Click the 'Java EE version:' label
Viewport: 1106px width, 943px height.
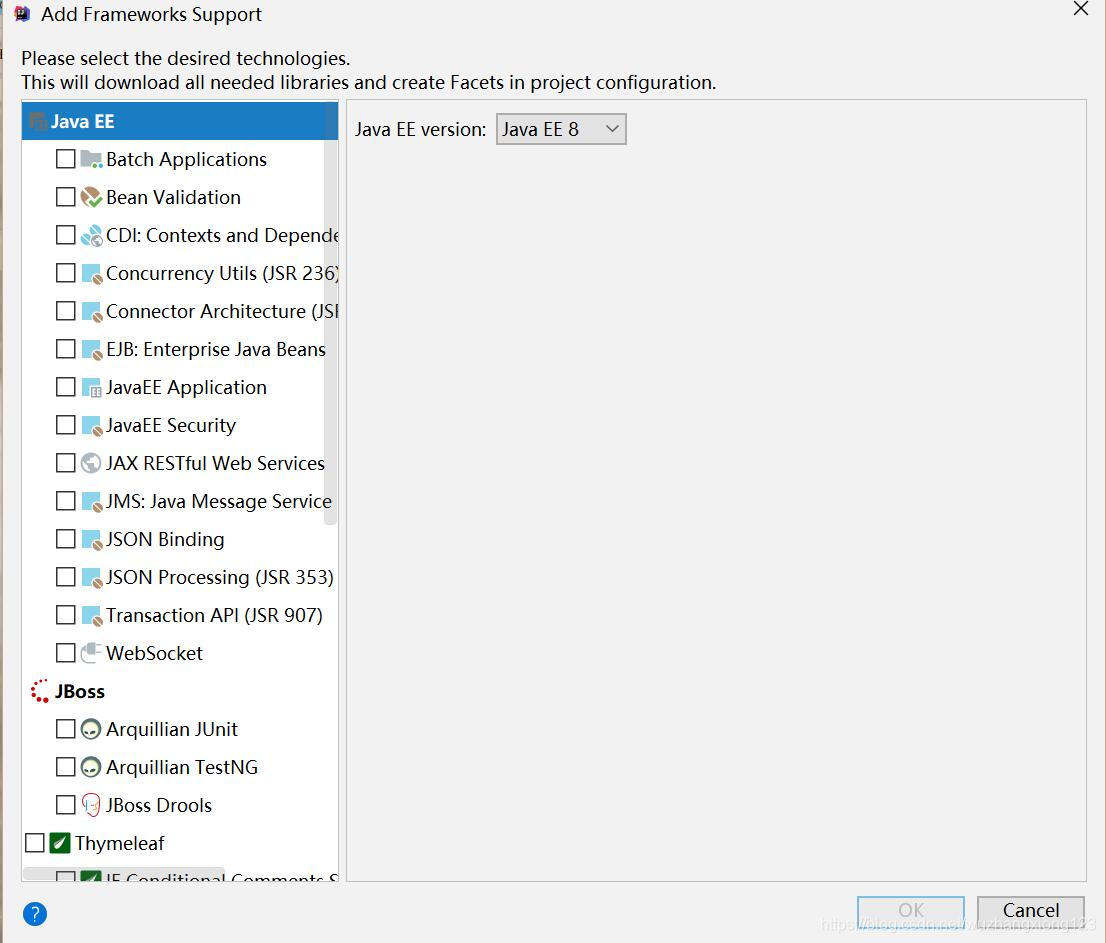tap(420, 130)
